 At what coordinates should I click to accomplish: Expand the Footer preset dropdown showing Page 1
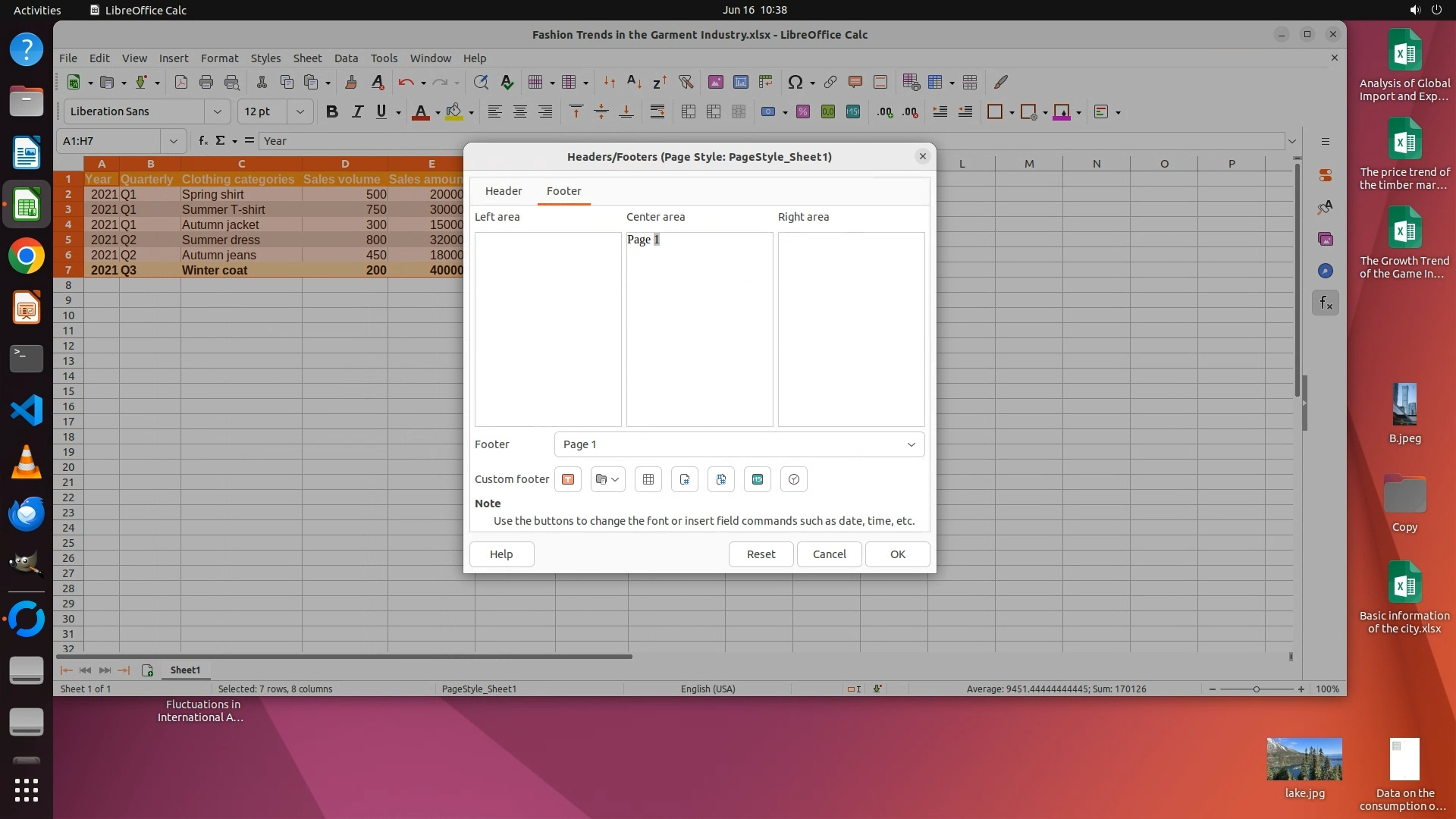pos(911,444)
